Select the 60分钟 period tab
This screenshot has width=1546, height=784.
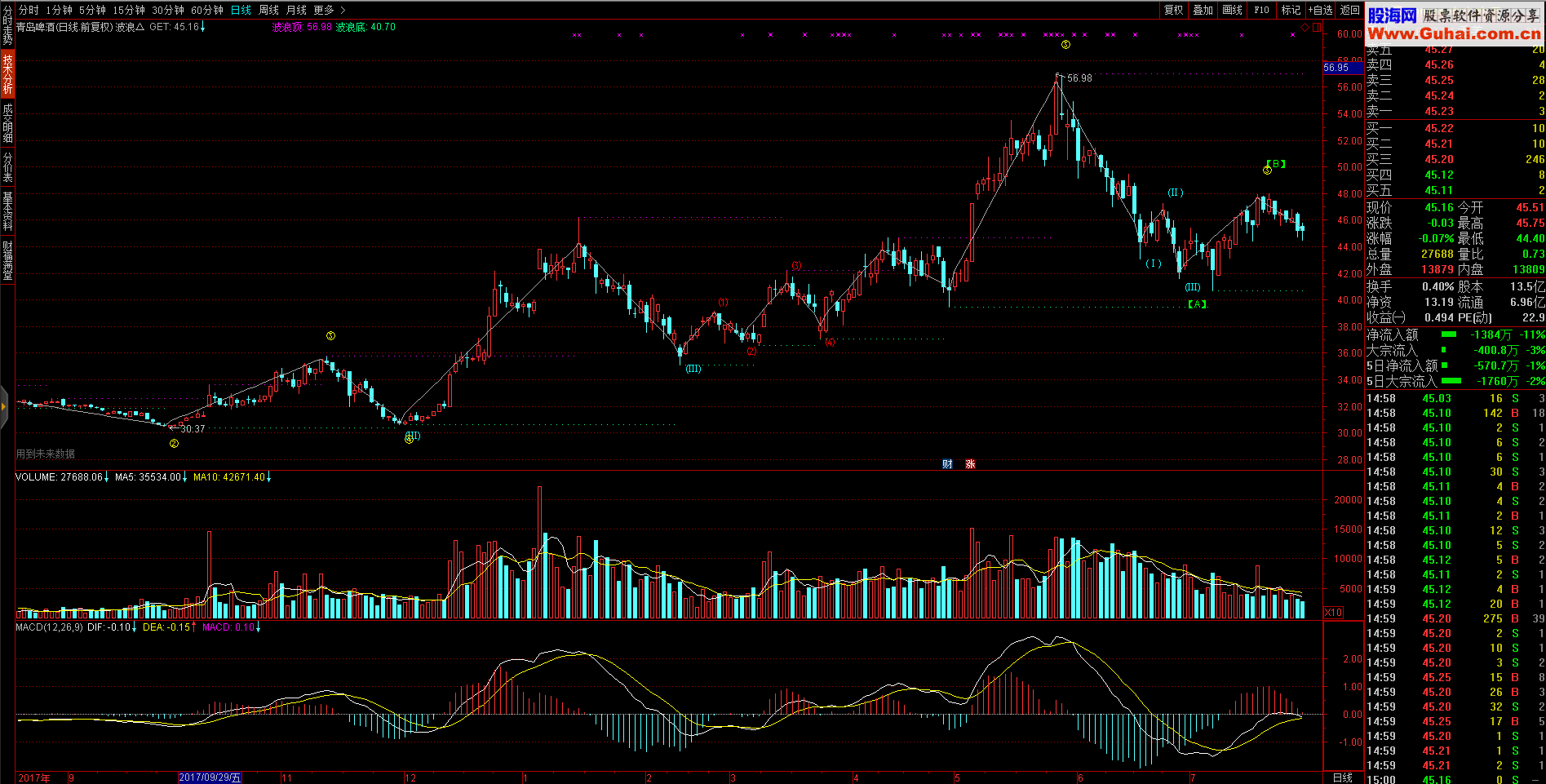click(207, 10)
